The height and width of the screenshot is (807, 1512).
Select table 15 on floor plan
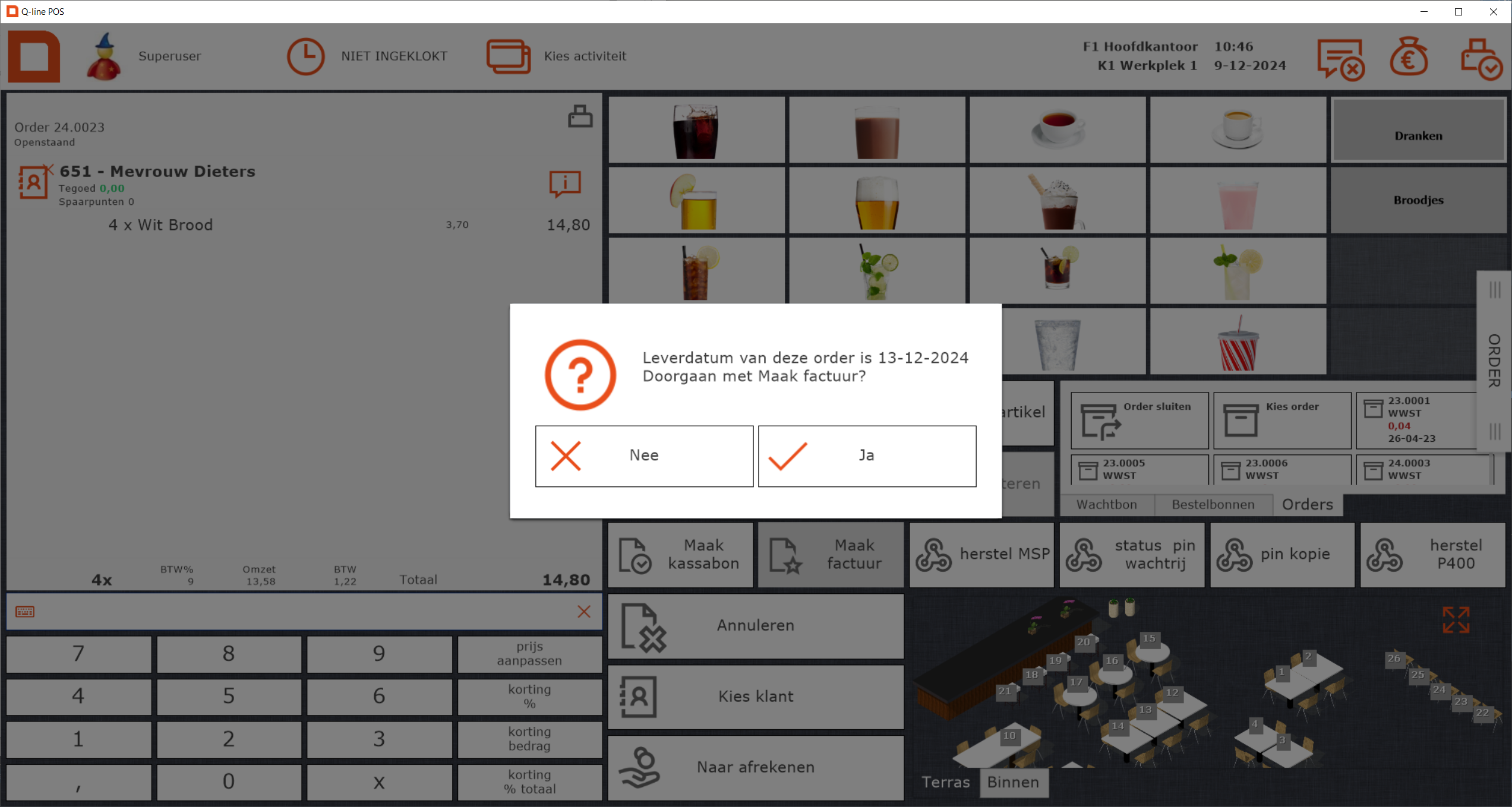click(1149, 639)
